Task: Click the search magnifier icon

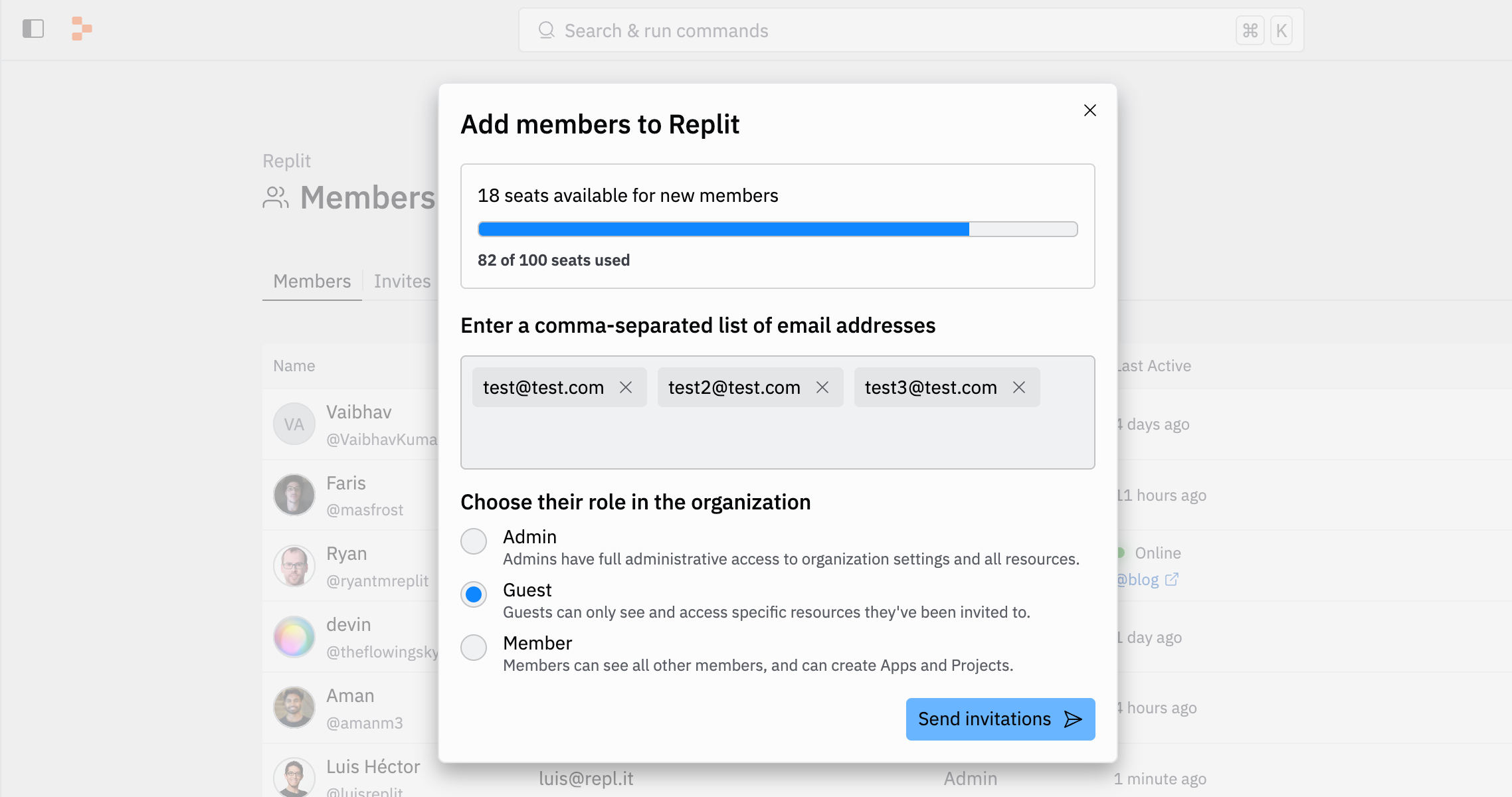Action: (x=546, y=31)
